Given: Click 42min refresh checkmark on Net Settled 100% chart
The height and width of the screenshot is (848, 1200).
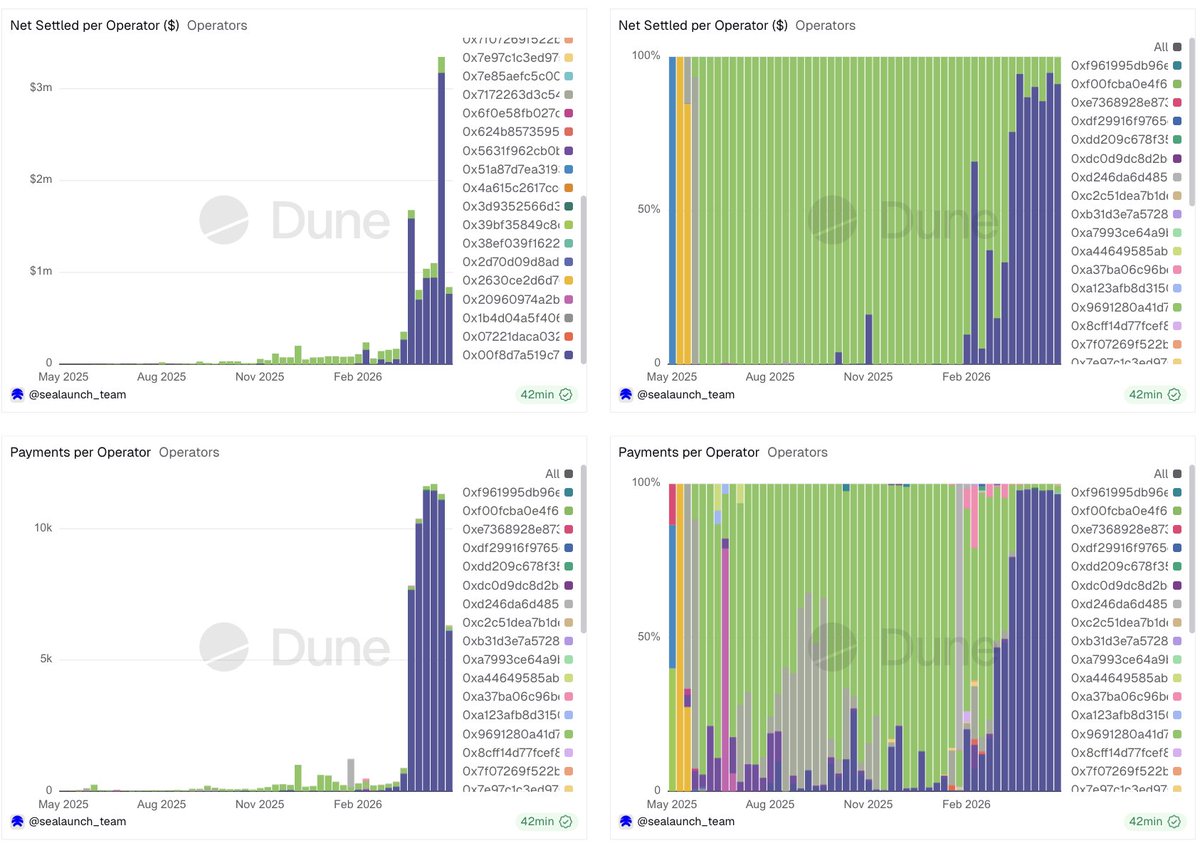Looking at the screenshot, I should pyautogui.click(x=1175, y=394).
